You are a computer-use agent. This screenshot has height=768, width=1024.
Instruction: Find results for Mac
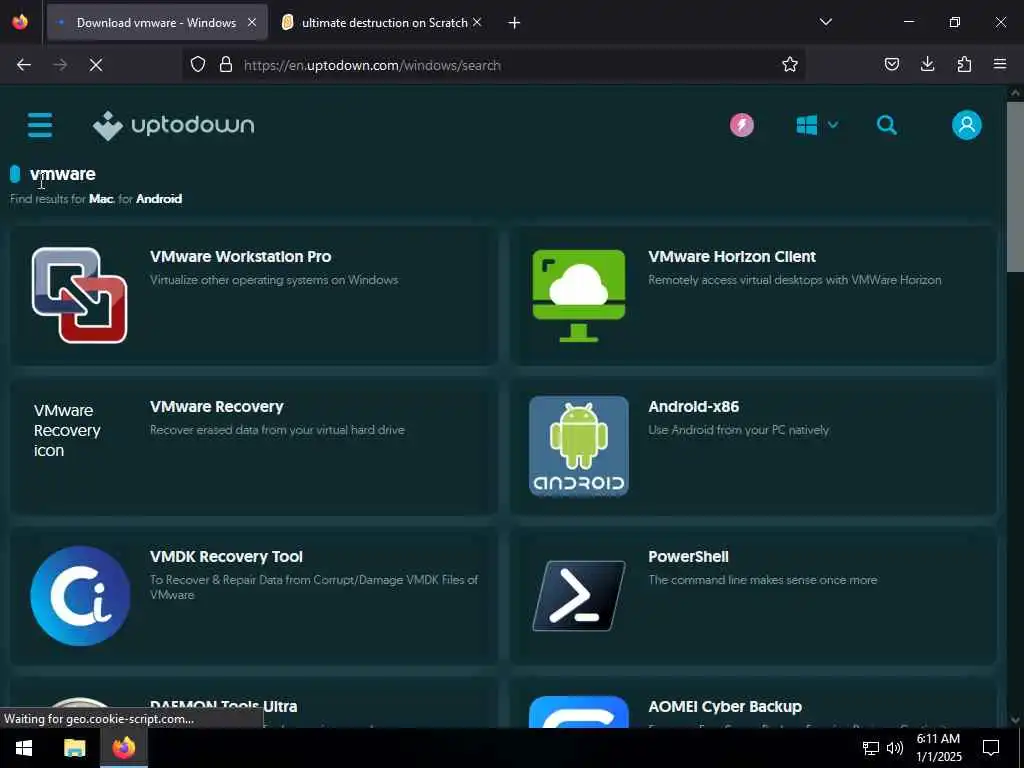click(101, 199)
